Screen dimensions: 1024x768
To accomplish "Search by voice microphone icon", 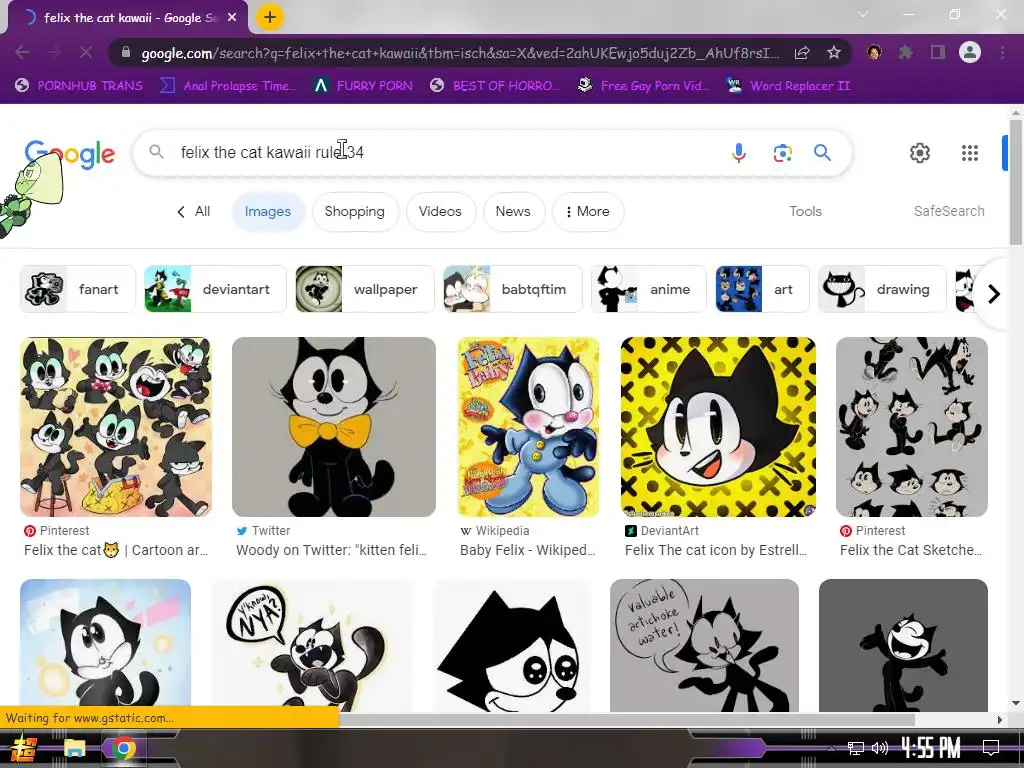I will click(739, 152).
